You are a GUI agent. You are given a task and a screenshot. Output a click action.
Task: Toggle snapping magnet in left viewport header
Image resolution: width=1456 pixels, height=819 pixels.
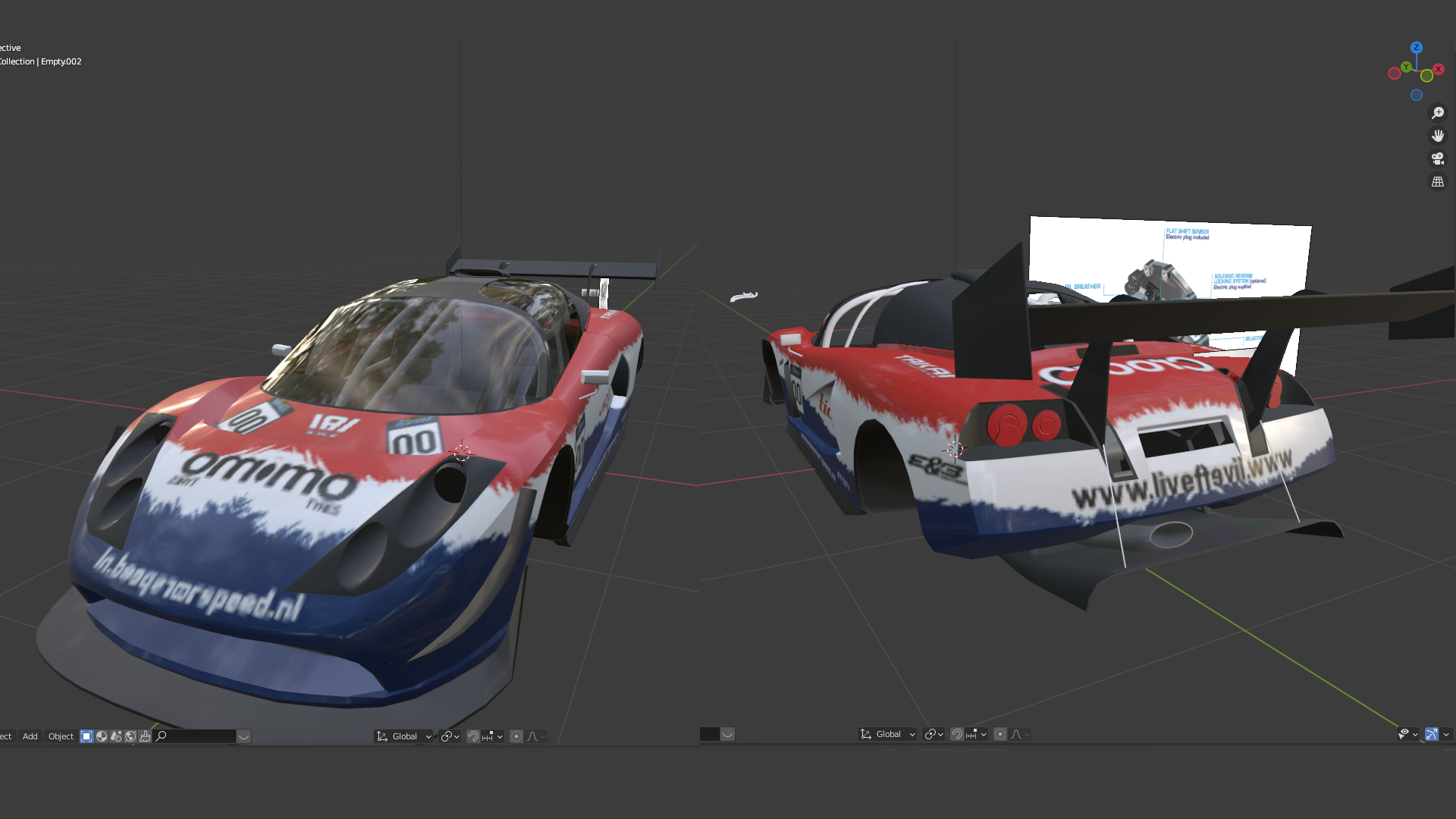473,736
